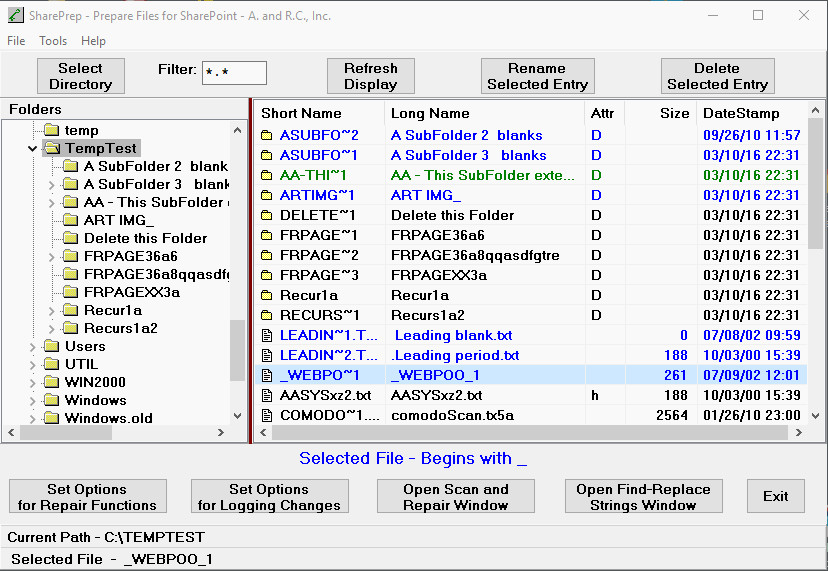Click file icon of LEADIN~2.T... row
The width and height of the screenshot is (828, 571).
[267, 355]
